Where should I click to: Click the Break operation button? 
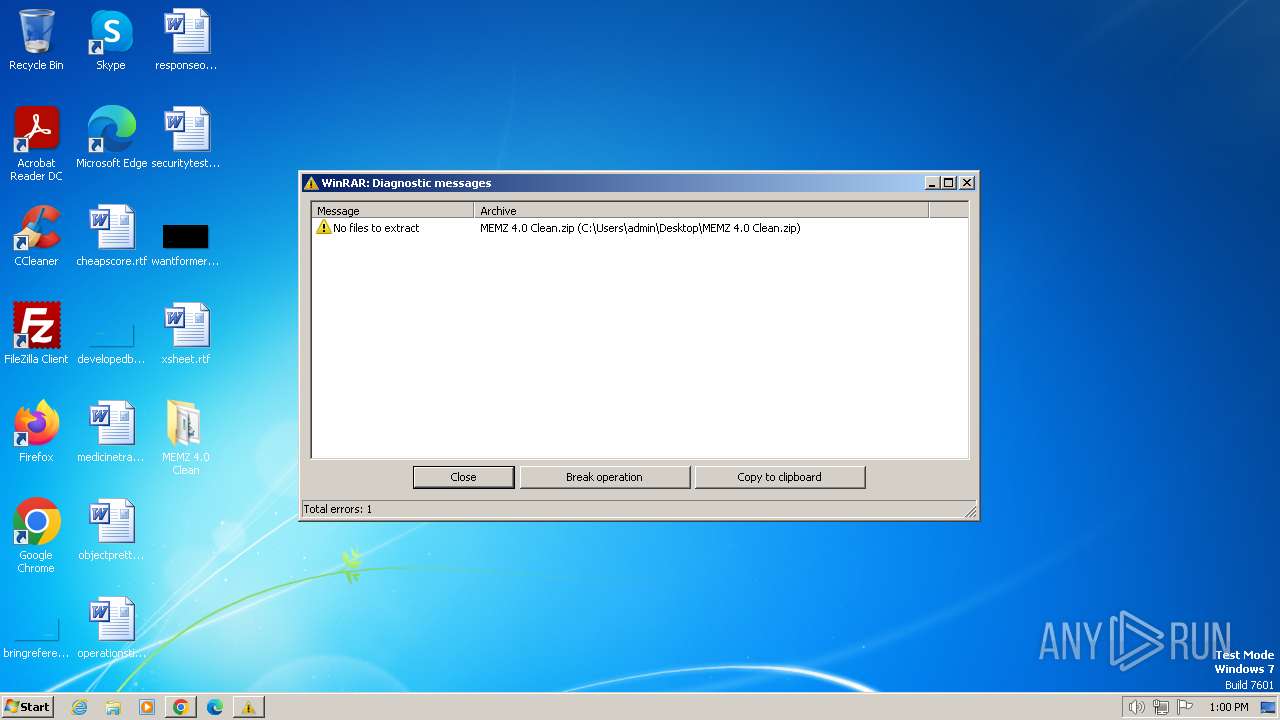click(x=604, y=477)
